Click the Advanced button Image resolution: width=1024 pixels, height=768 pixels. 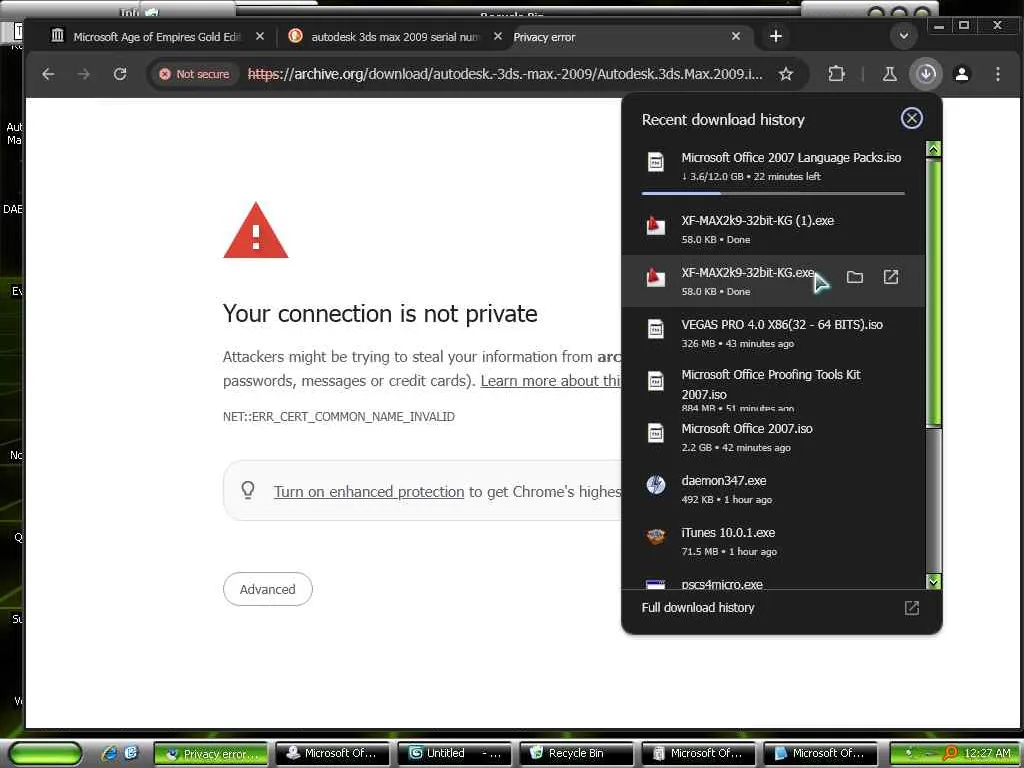pyautogui.click(x=267, y=589)
